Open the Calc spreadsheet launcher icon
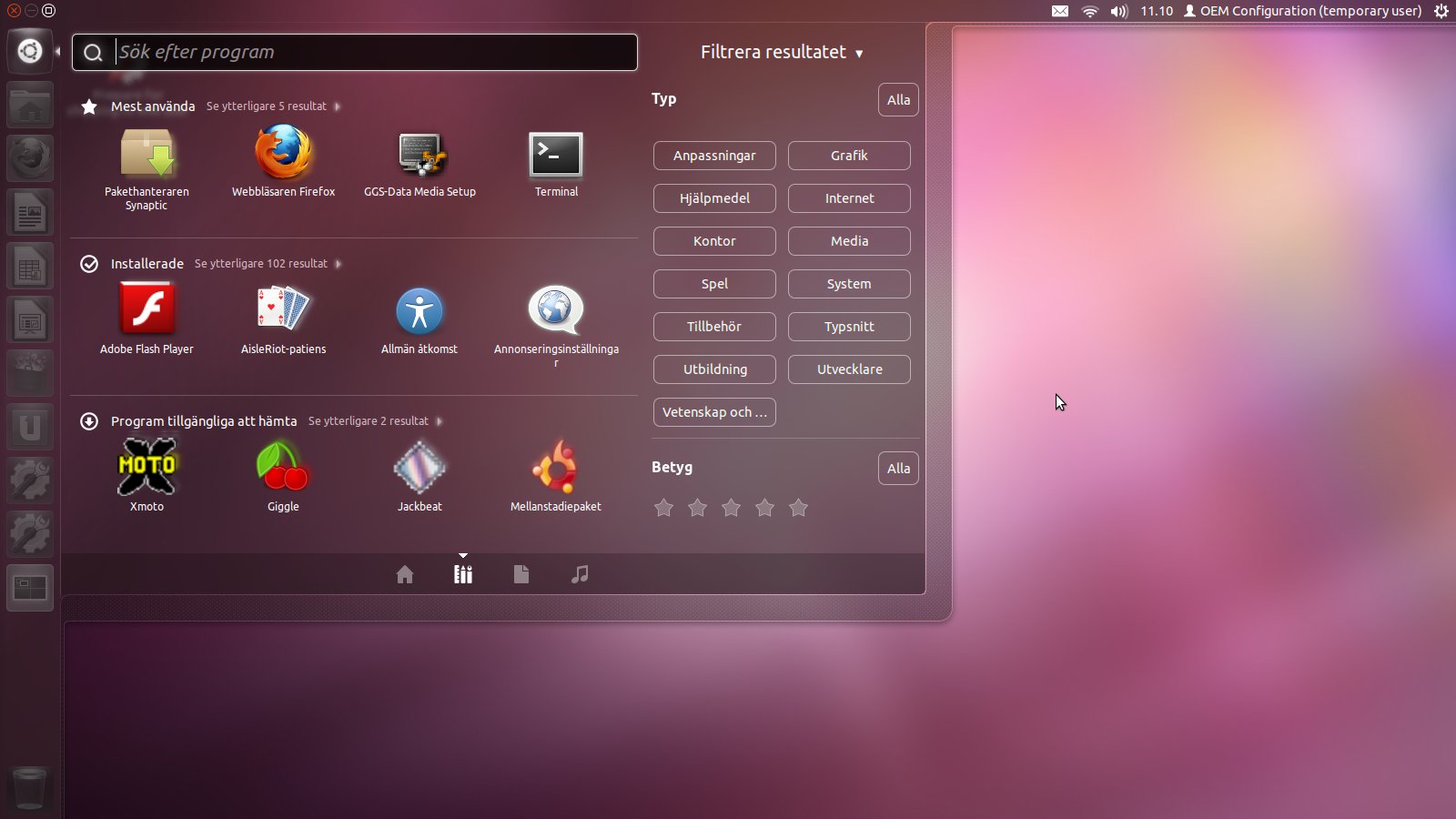The image size is (1456, 819). tap(30, 267)
